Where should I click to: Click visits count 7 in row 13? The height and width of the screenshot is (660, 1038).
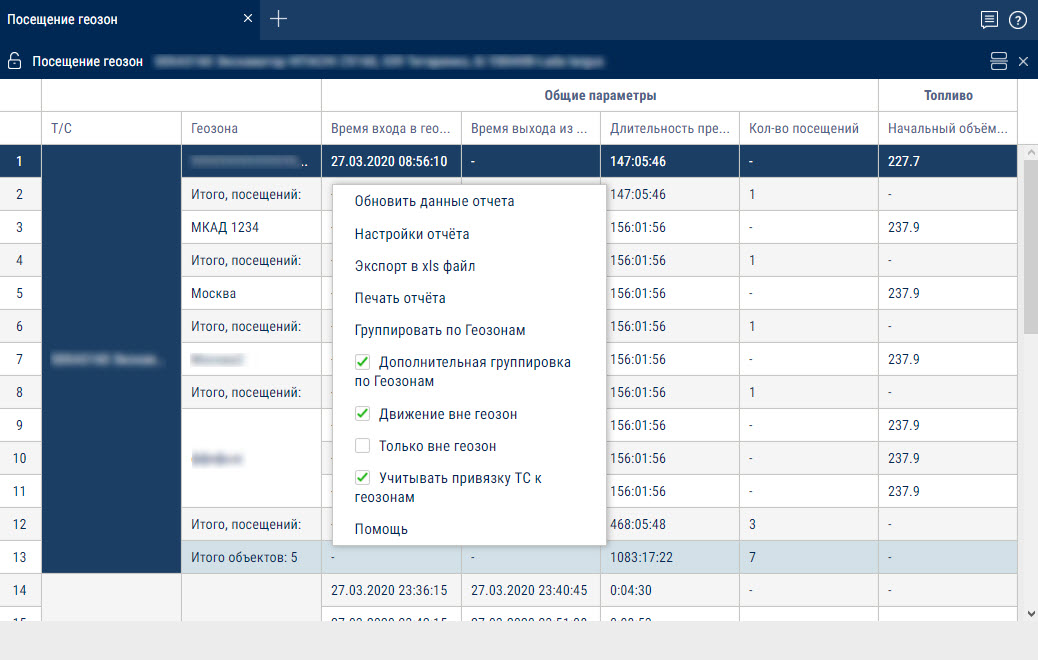click(x=809, y=557)
